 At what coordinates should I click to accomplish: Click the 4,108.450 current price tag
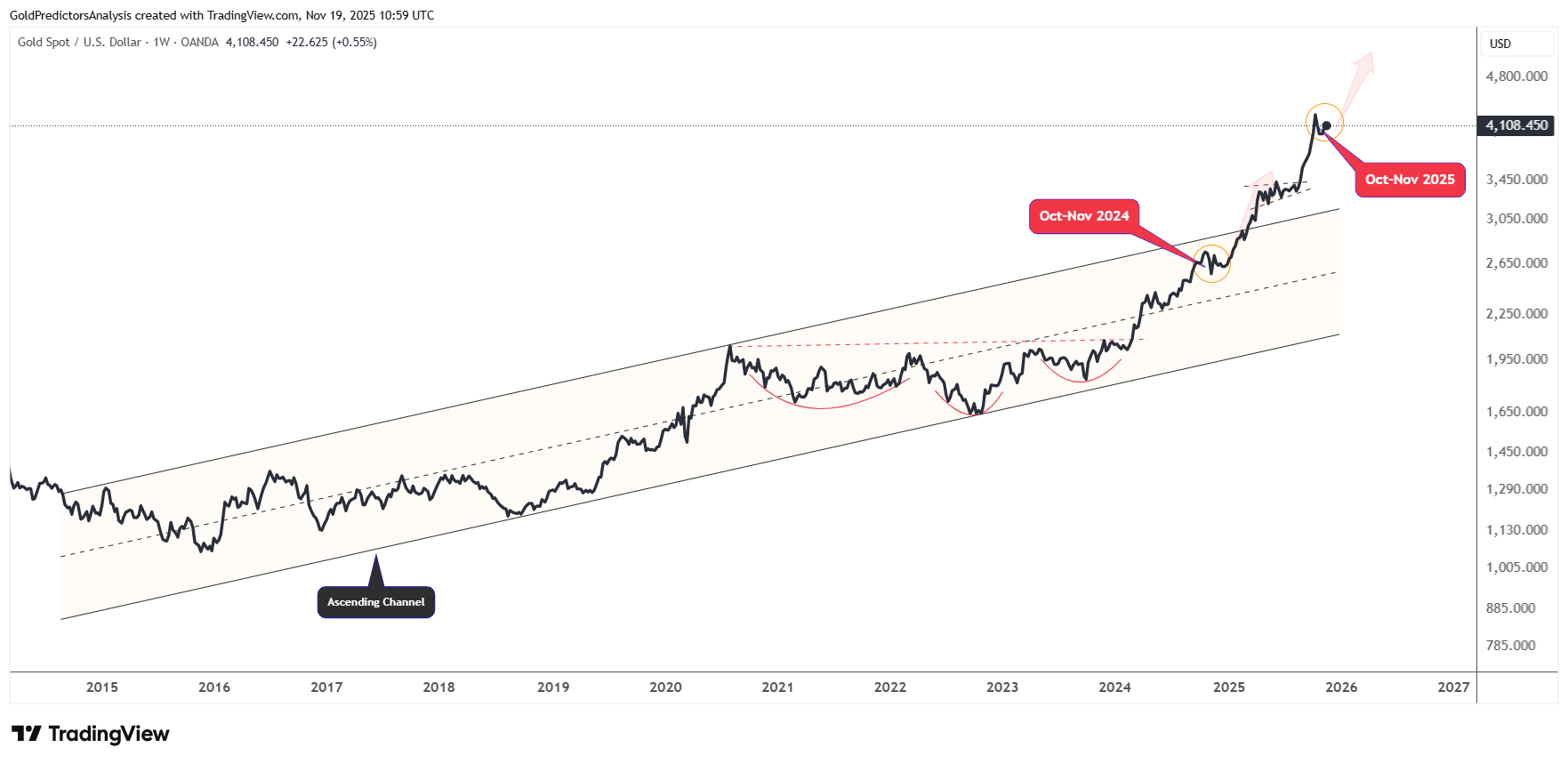[1516, 125]
